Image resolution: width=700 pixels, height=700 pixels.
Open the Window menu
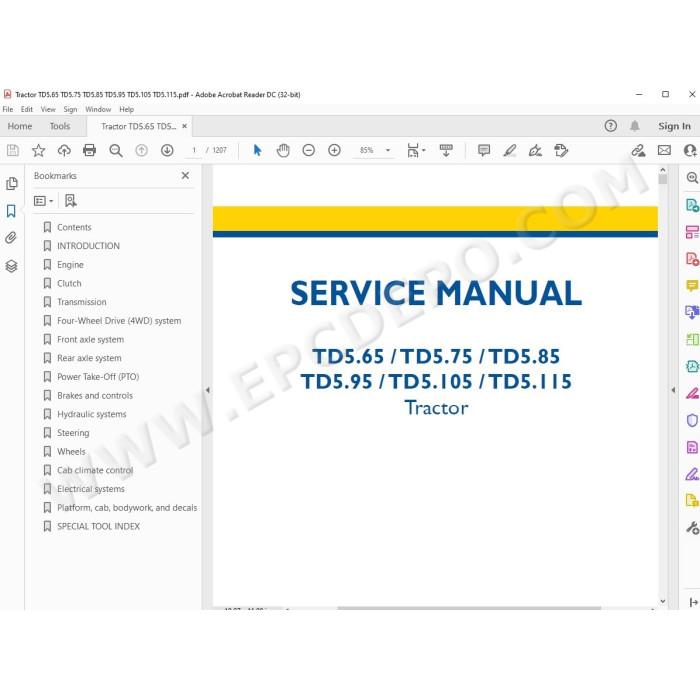[98, 109]
